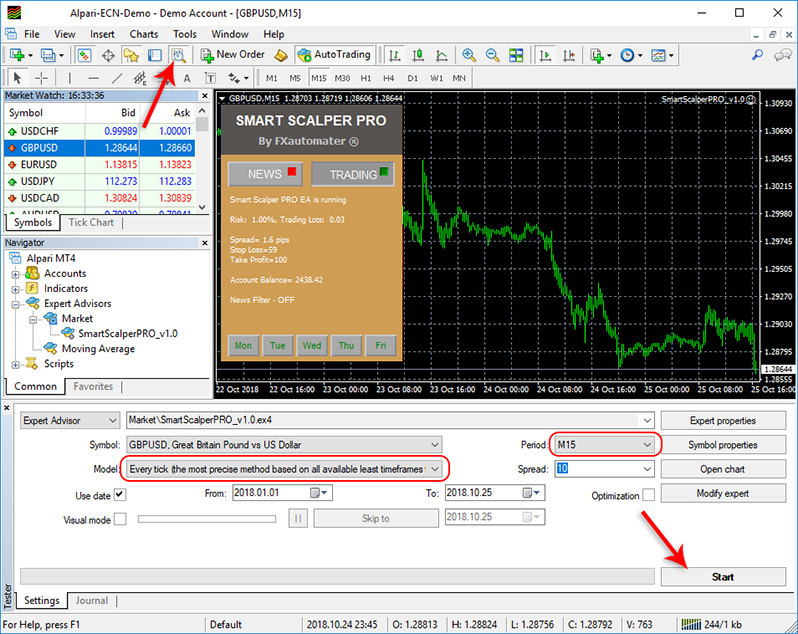Screen dimensions: 798x634
Task: Select the equidistant channel tool
Action: click(x=140, y=78)
